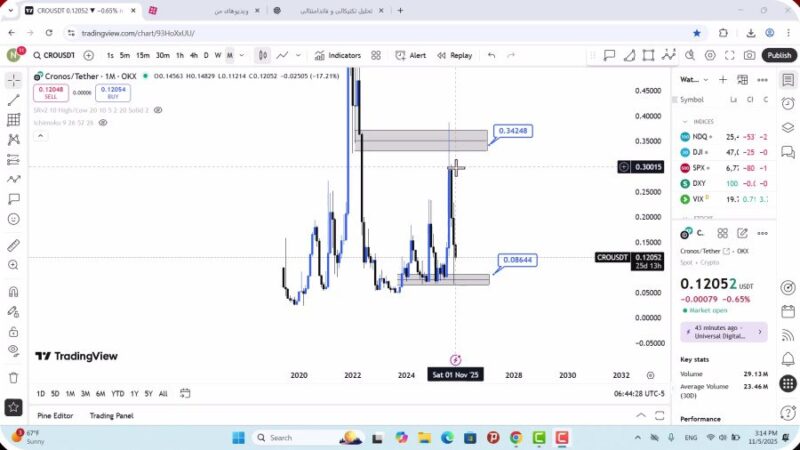Expand the time interval dropdown chevron

coord(242,56)
